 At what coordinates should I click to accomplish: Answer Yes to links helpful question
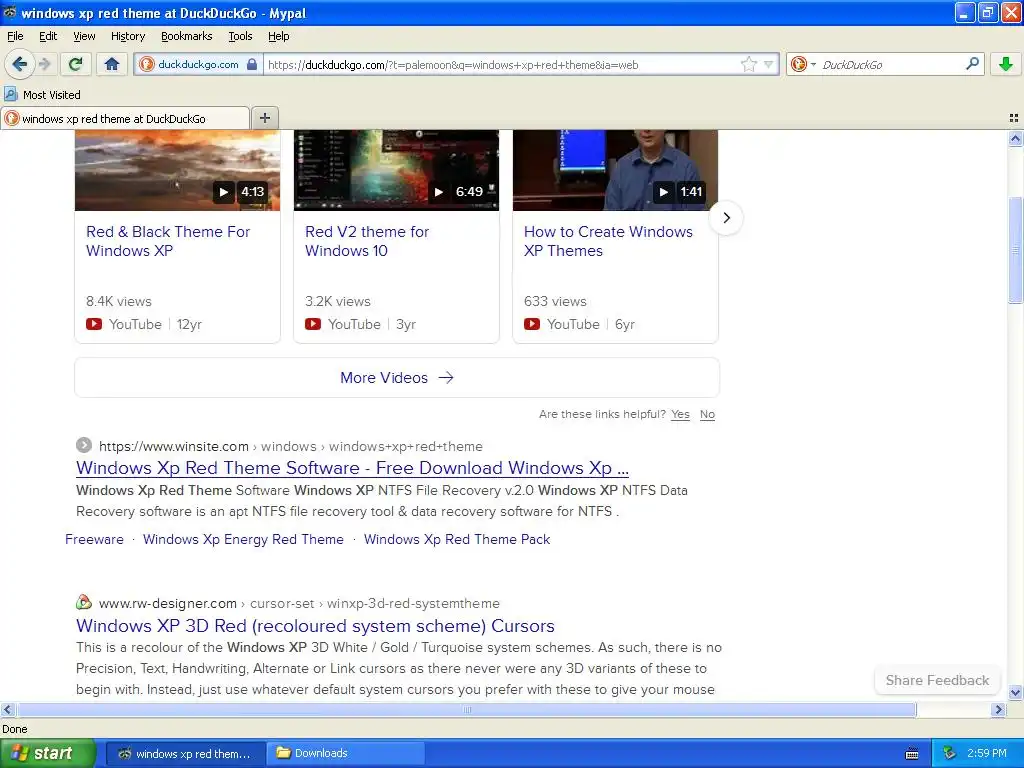(680, 414)
